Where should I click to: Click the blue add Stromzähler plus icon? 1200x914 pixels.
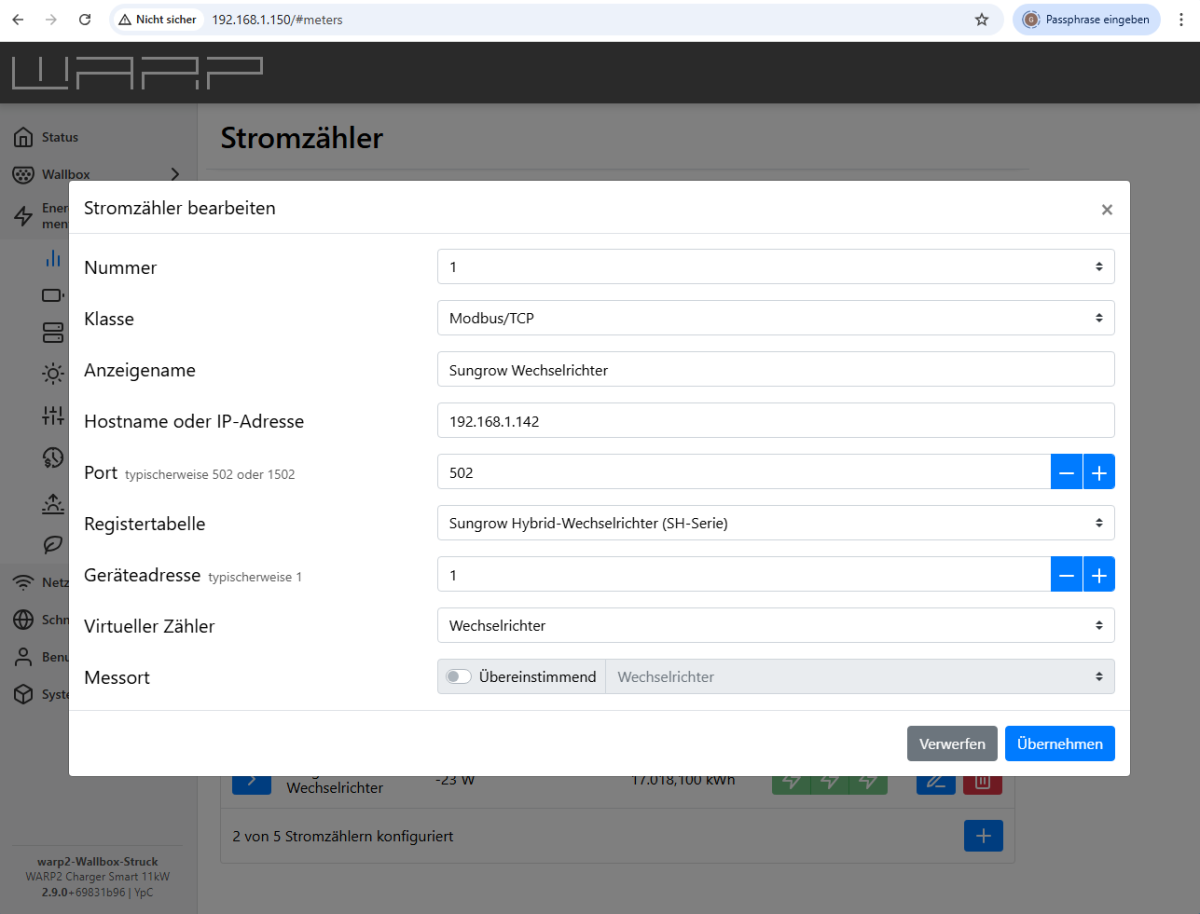click(983, 836)
